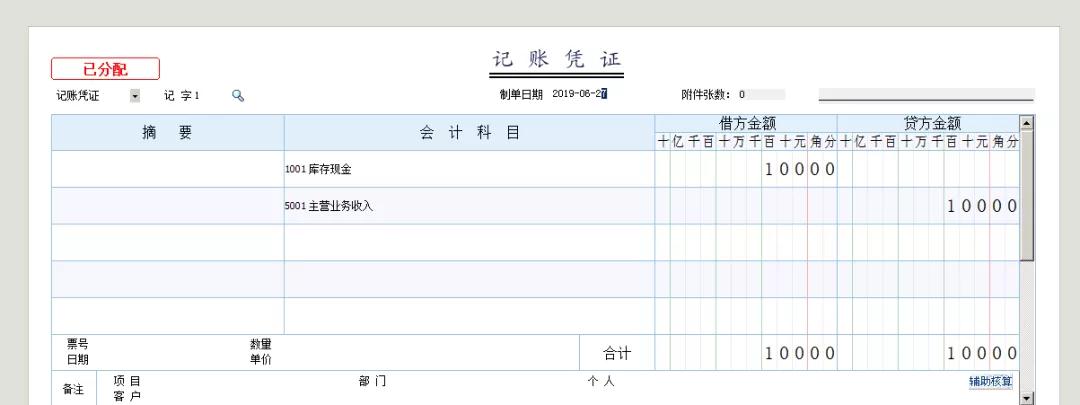
Task: Open the 记账凭证 voucher type dropdown
Action: tap(135, 96)
